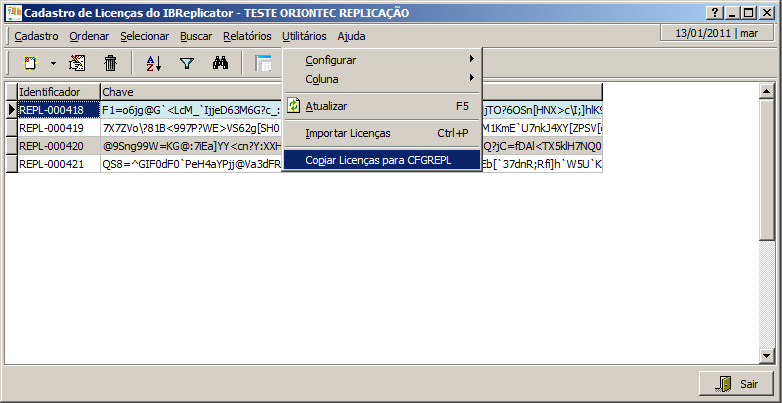Open the Ajuda menu
The image size is (782, 403).
pyautogui.click(x=351, y=36)
